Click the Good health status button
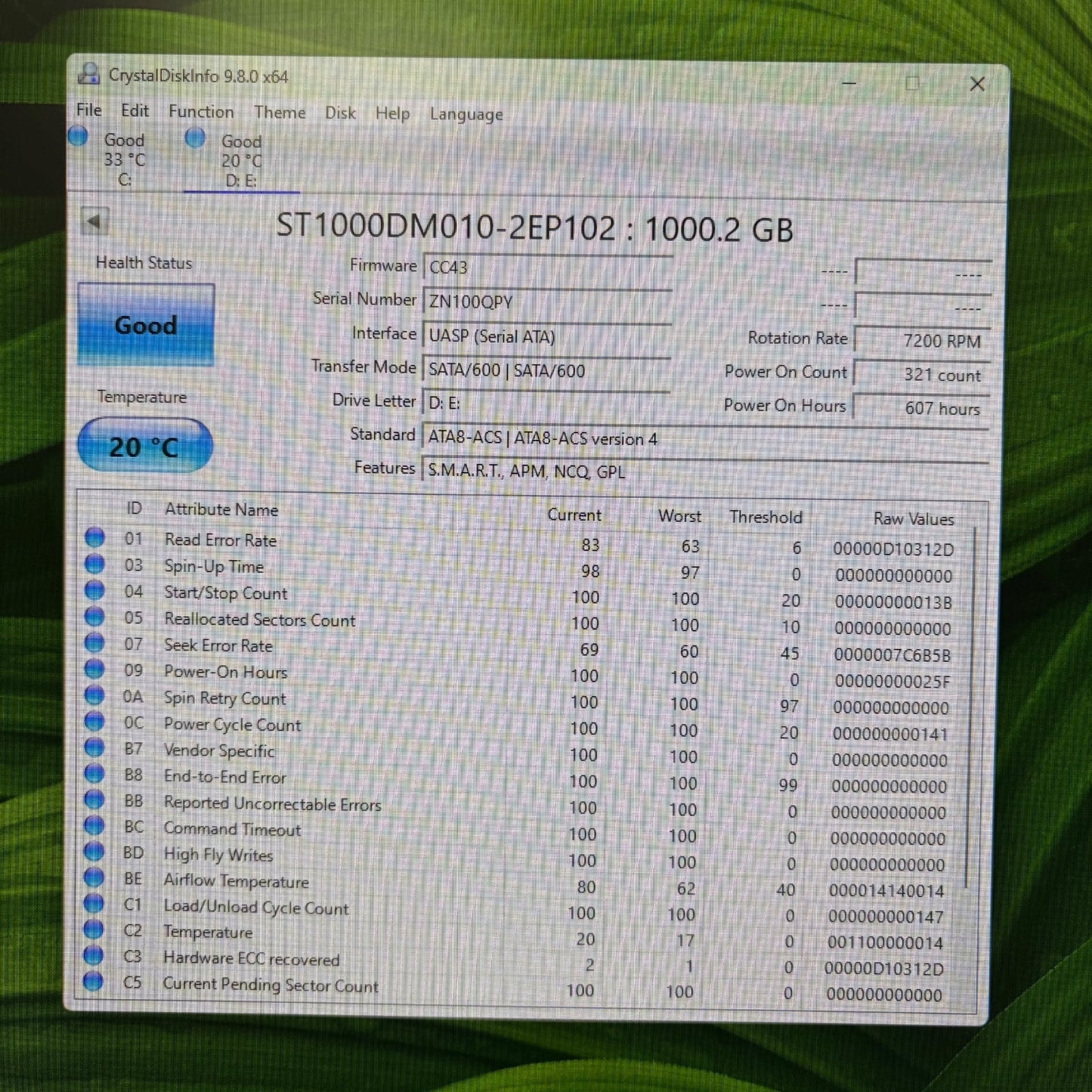This screenshot has width=1092, height=1092. tap(146, 325)
